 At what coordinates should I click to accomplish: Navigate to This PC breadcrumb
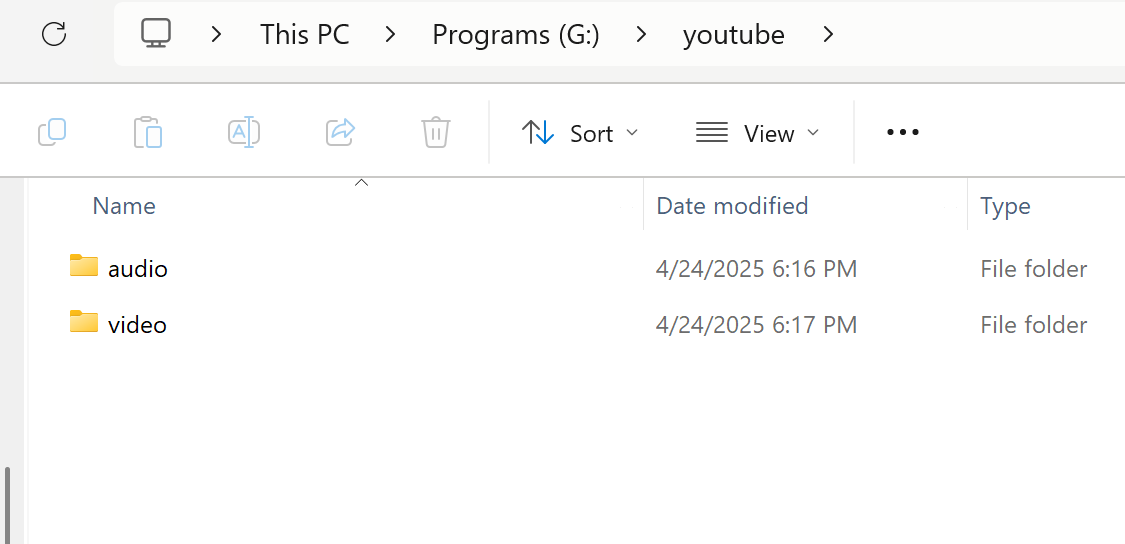click(305, 34)
